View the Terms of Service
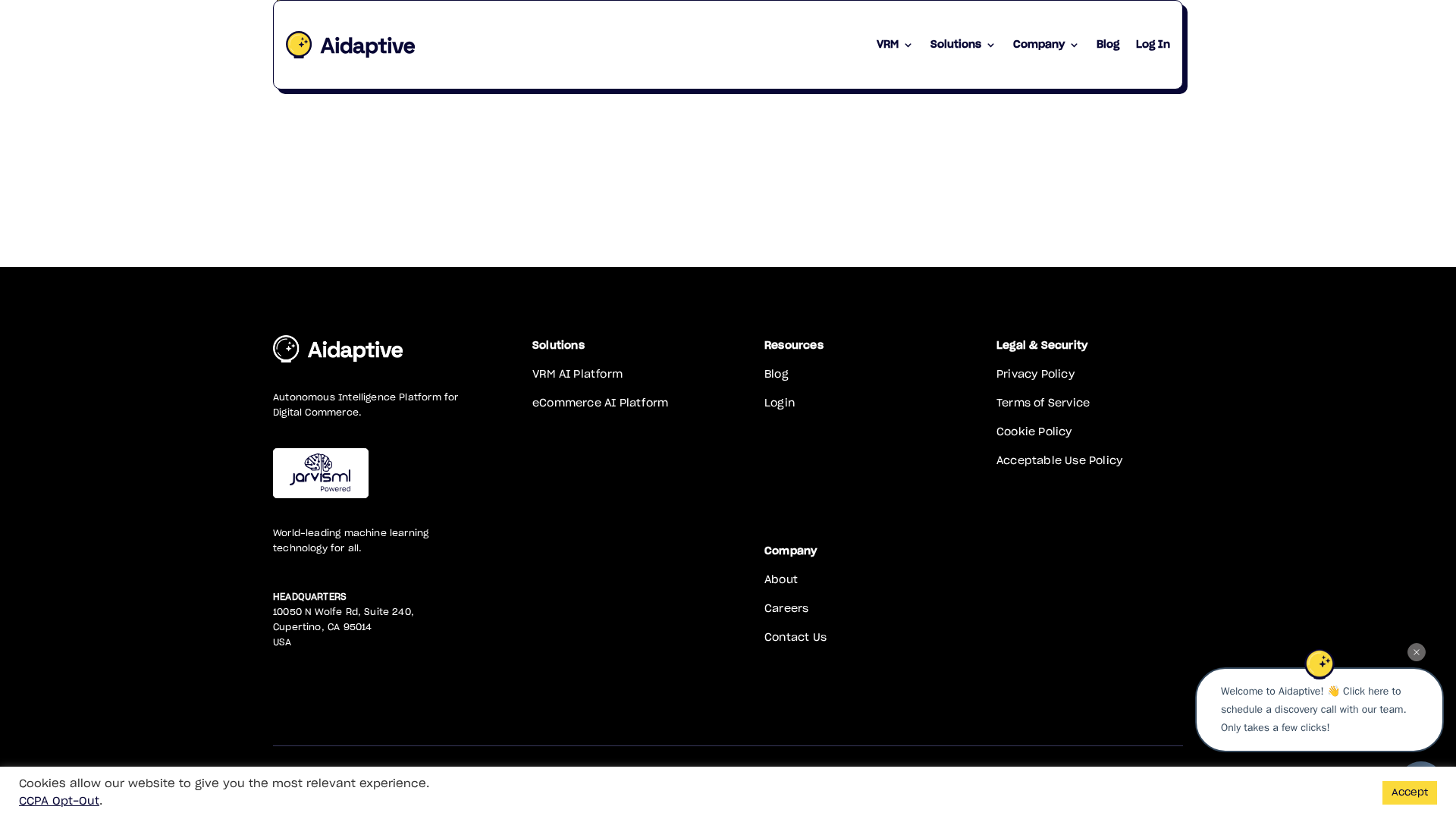 [x=1043, y=403]
